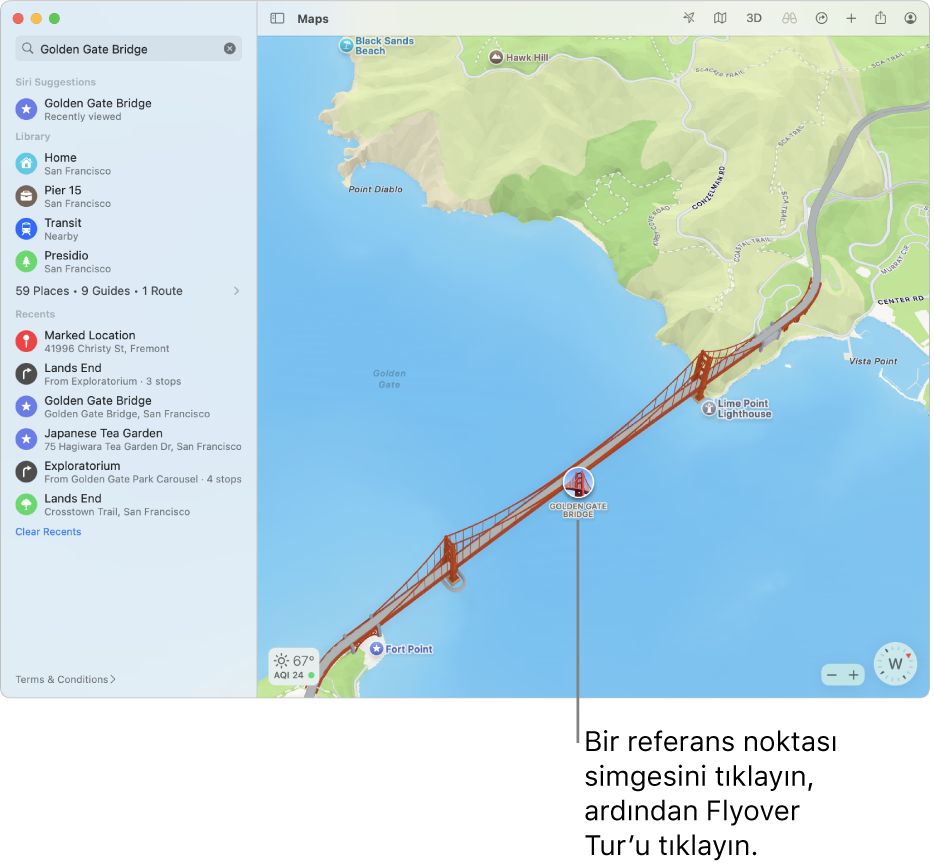This screenshot has width=934, height=867.
Task: Click the Transit train icon
Action: click(x=26, y=229)
